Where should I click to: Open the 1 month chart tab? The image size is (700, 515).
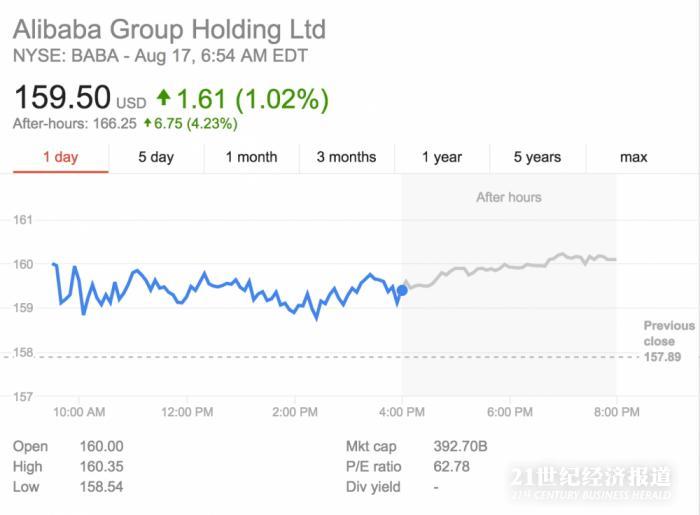[251, 157]
